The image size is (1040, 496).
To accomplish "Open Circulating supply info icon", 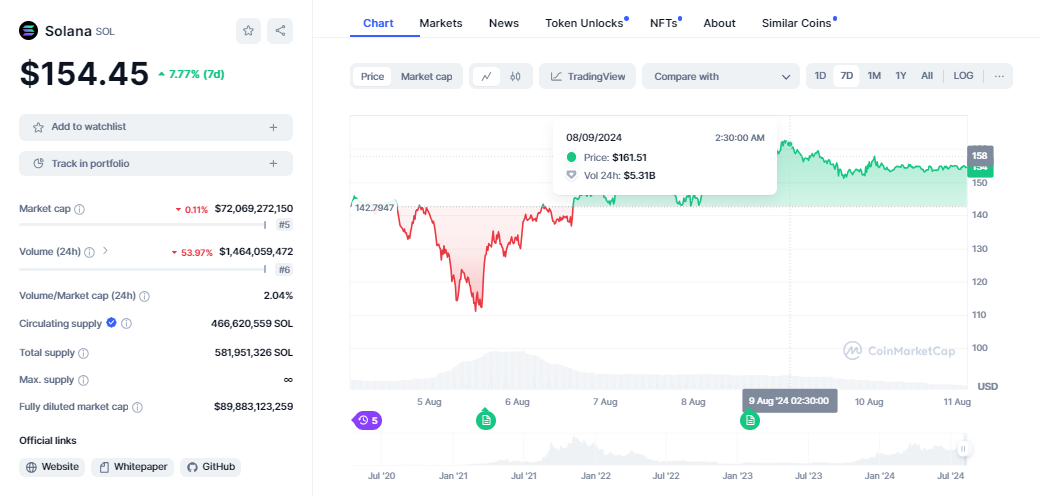I will [x=126, y=324].
